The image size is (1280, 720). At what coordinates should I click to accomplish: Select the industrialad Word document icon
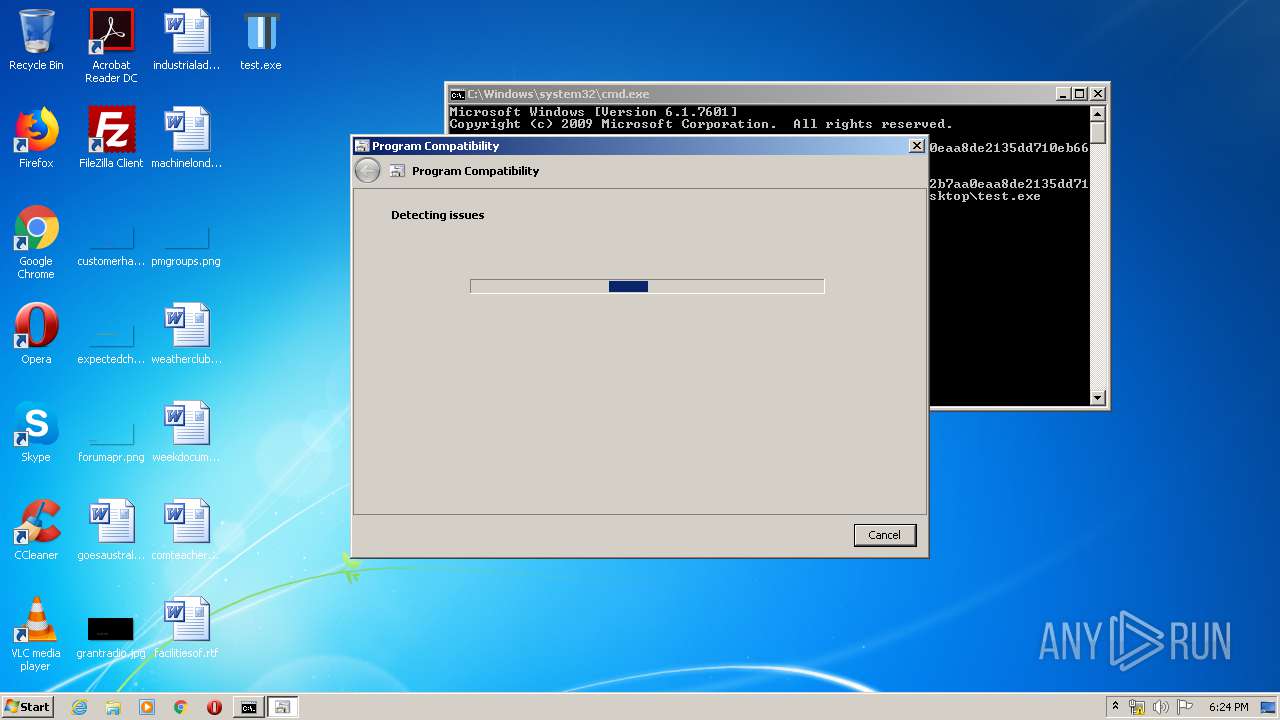pyautogui.click(x=186, y=40)
